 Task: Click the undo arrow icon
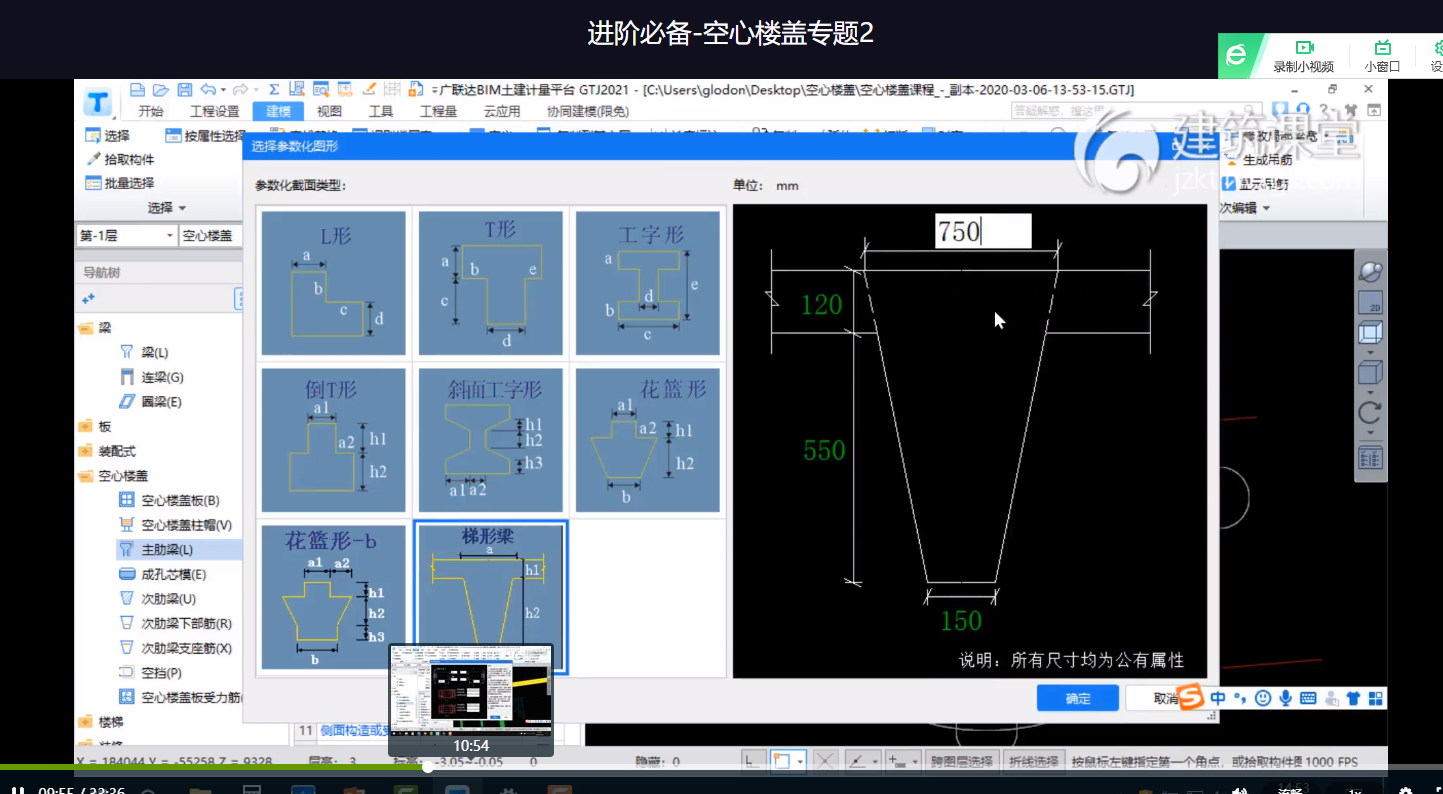coord(208,89)
